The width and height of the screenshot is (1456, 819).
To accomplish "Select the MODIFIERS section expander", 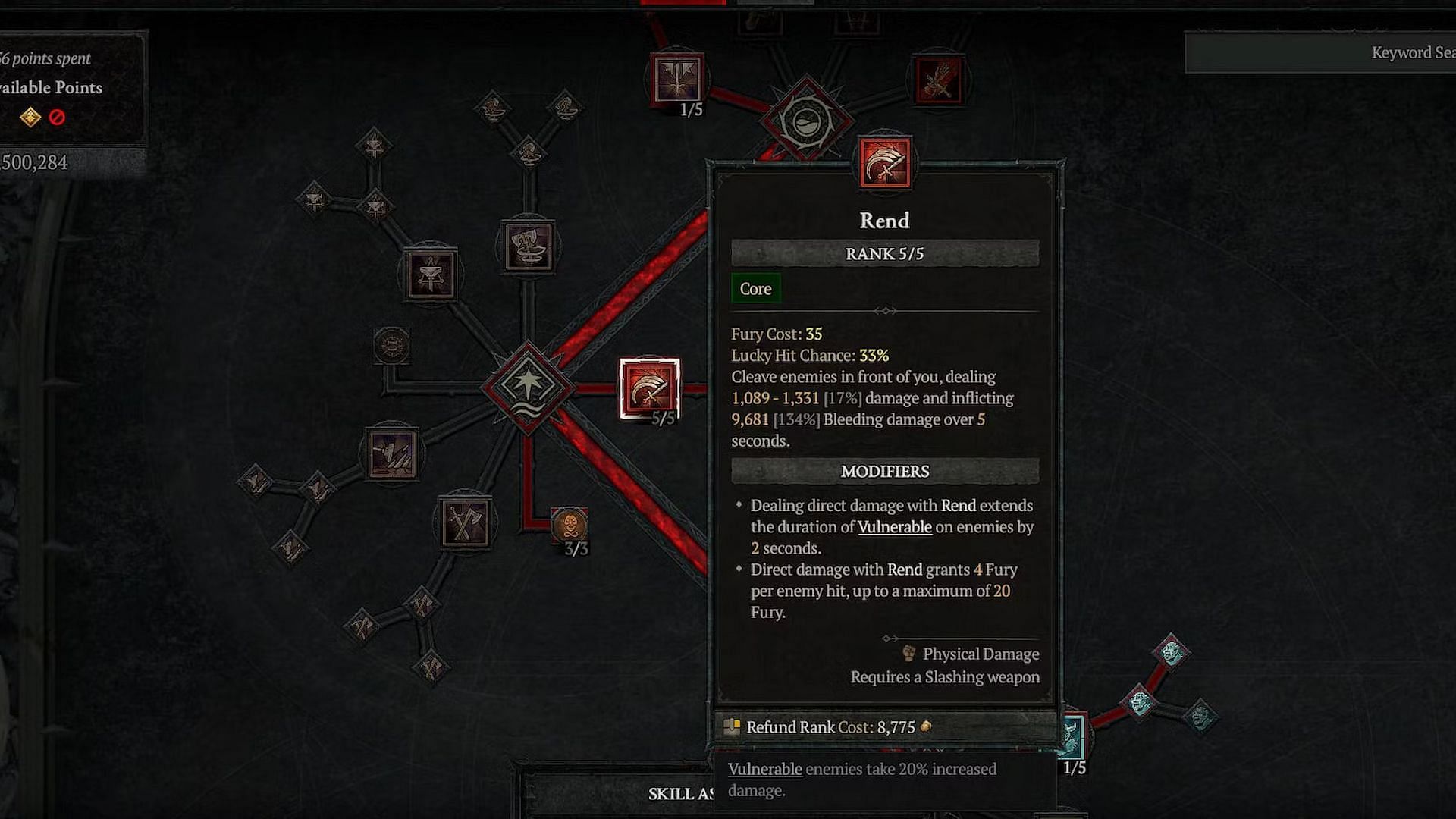I will pyautogui.click(x=884, y=471).
